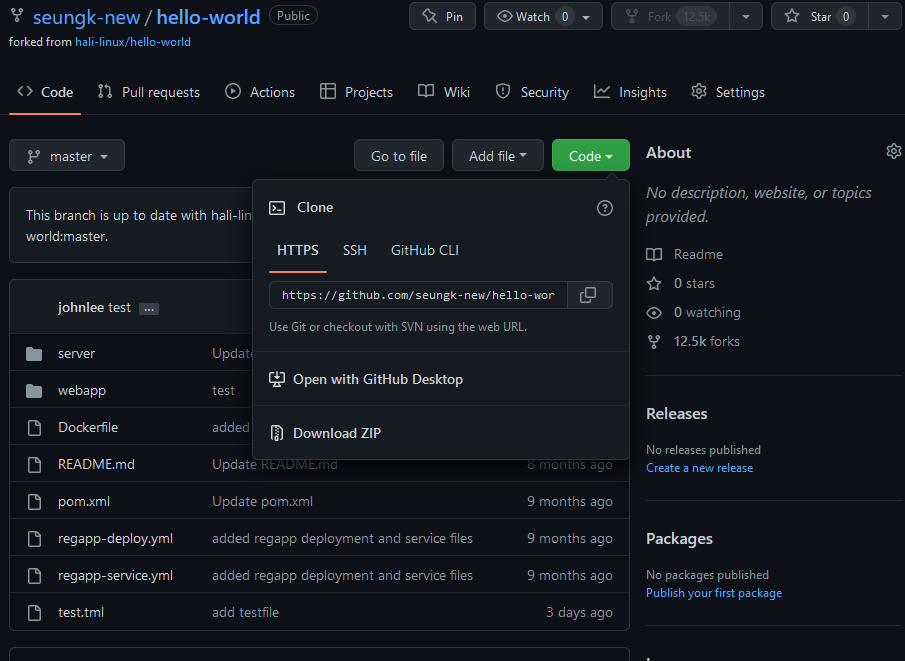Pin the hello-world repository
Viewport: 905px width, 661px height.
point(442,16)
